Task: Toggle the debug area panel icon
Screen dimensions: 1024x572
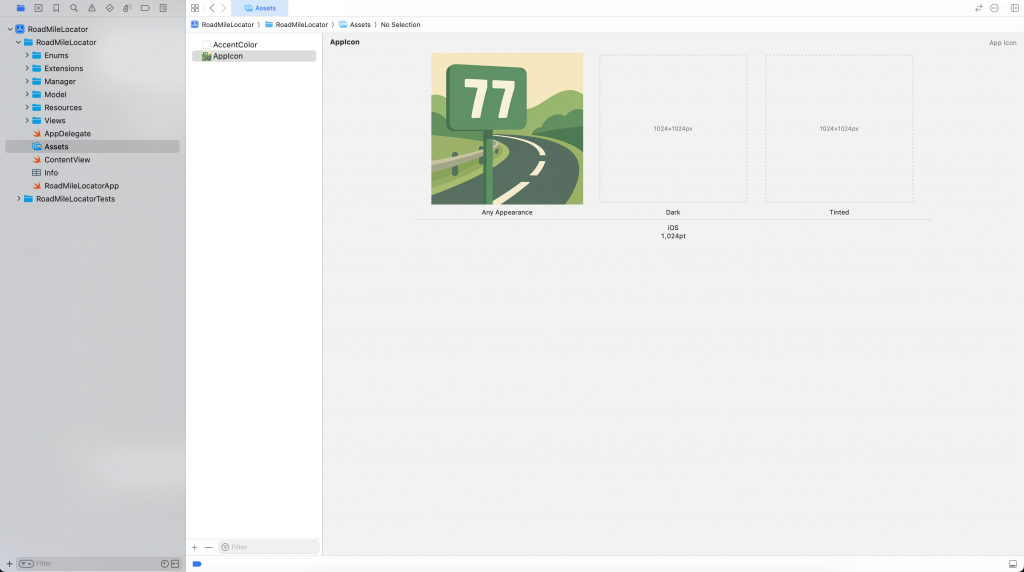Action: pos(1013,564)
